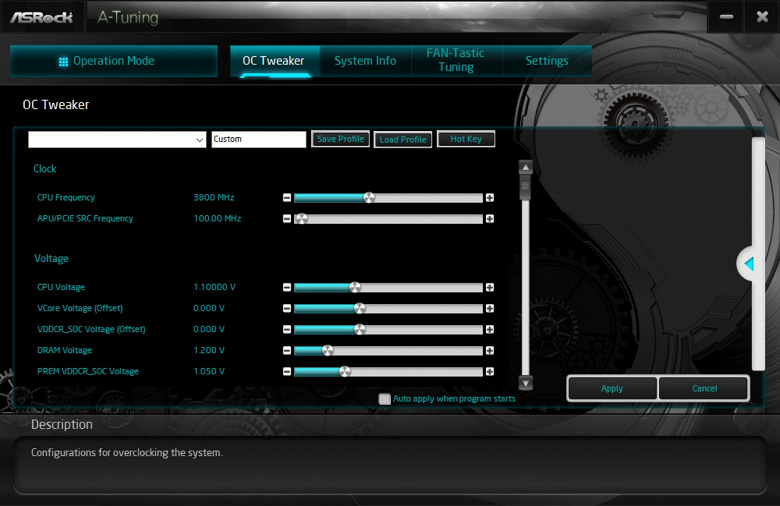Increase VDDCR_SOC Voltage (Offset) plus icon
Image resolution: width=780 pixels, height=506 pixels.
coord(490,329)
